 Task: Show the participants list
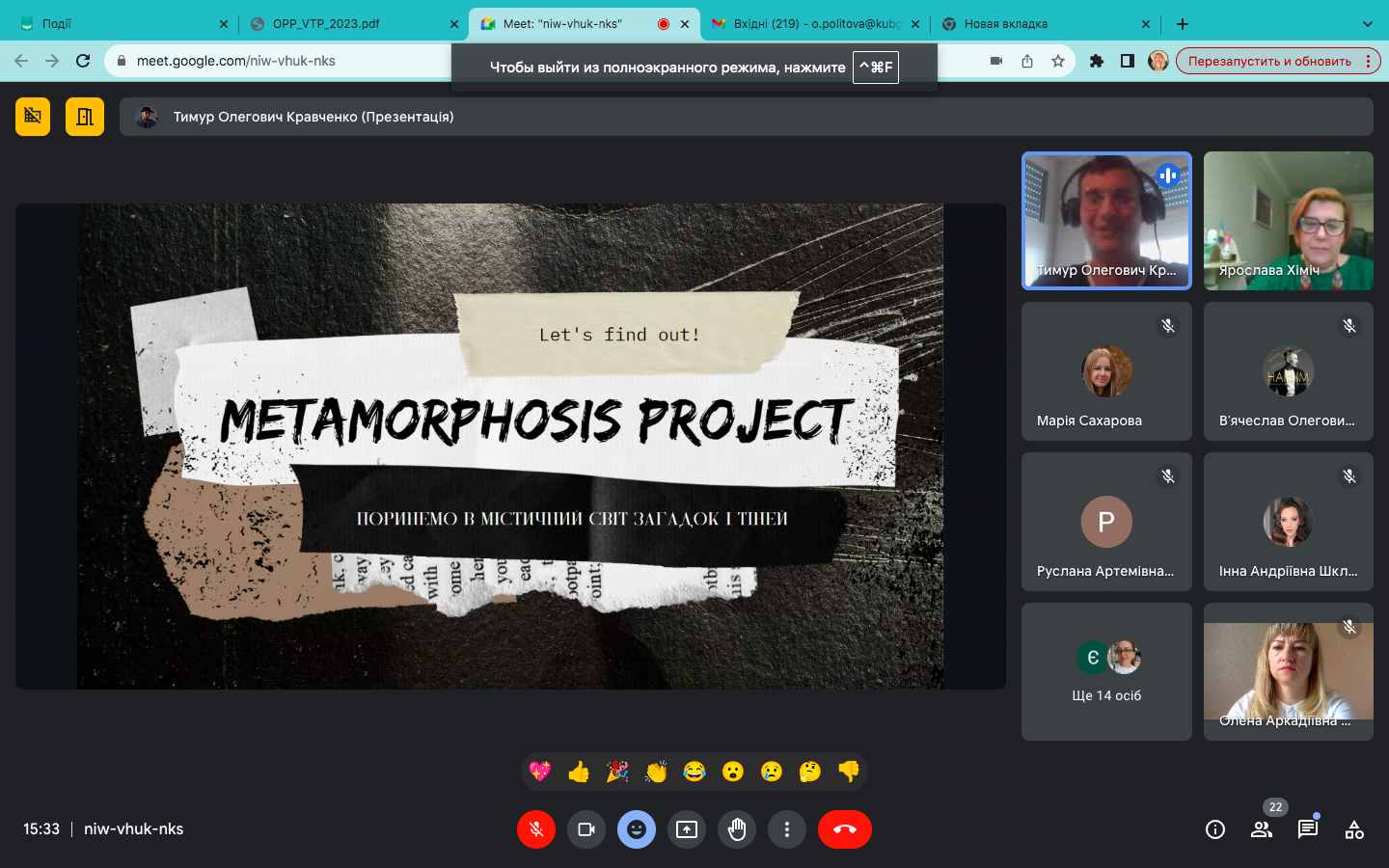coord(1262,829)
